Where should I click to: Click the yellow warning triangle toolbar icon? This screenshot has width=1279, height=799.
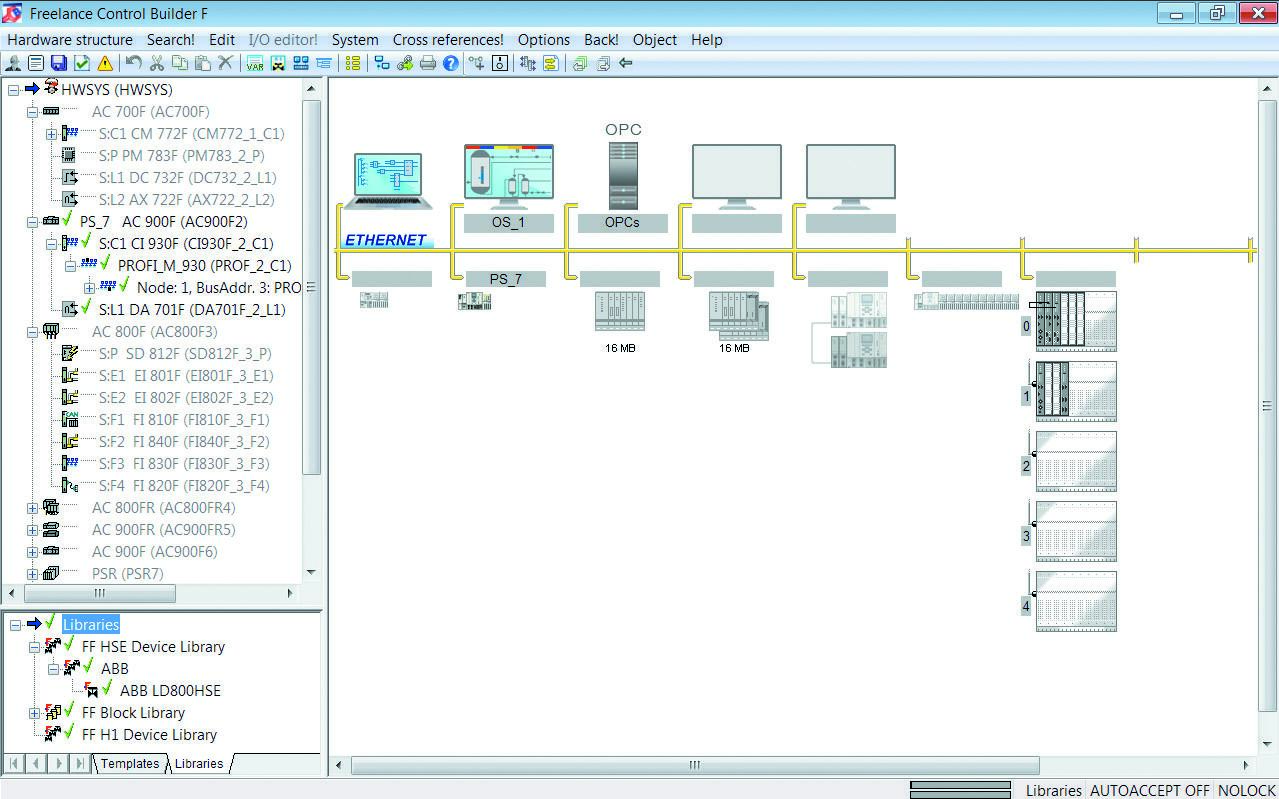(105, 63)
